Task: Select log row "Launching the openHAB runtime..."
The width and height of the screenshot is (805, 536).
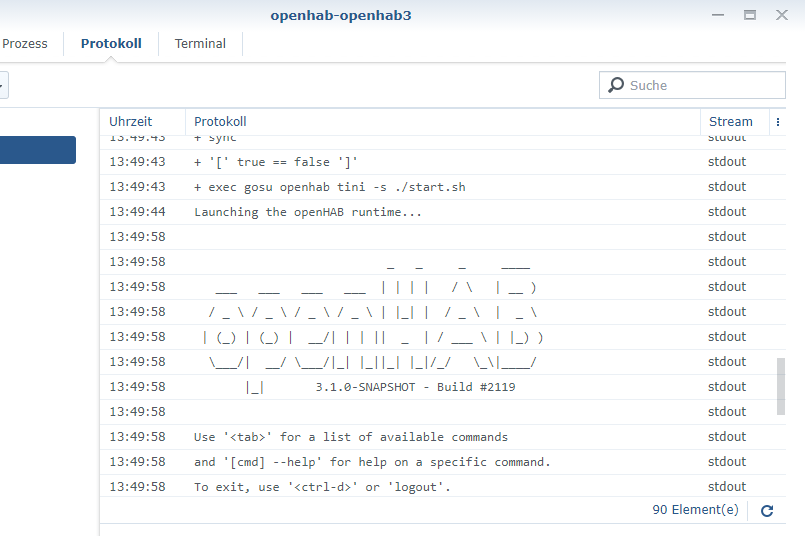Action: coord(443,212)
